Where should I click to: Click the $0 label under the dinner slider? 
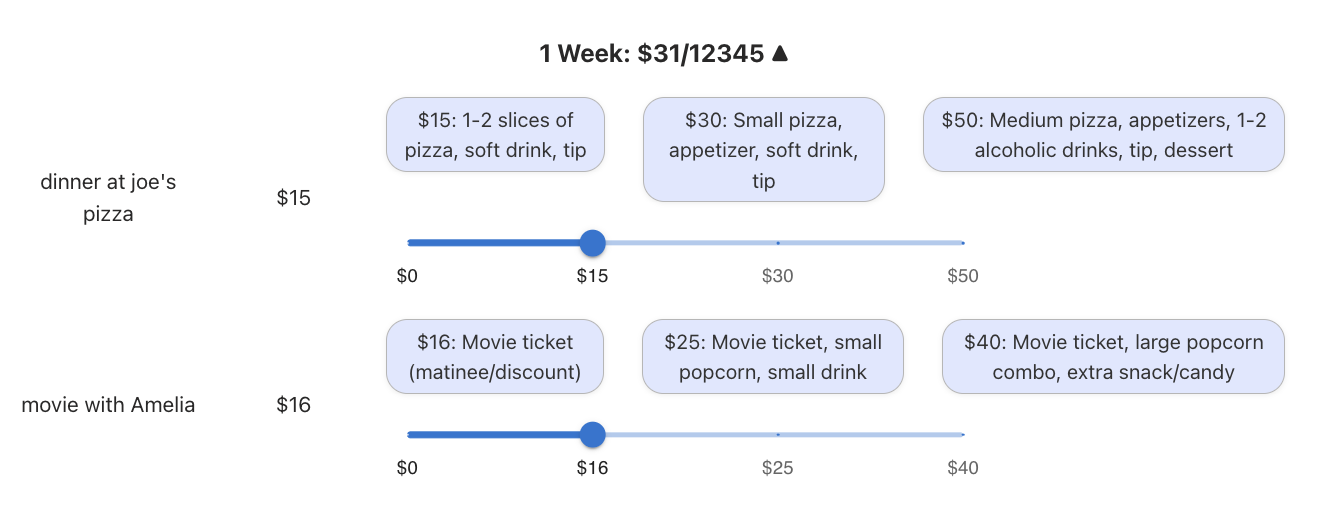tap(407, 276)
